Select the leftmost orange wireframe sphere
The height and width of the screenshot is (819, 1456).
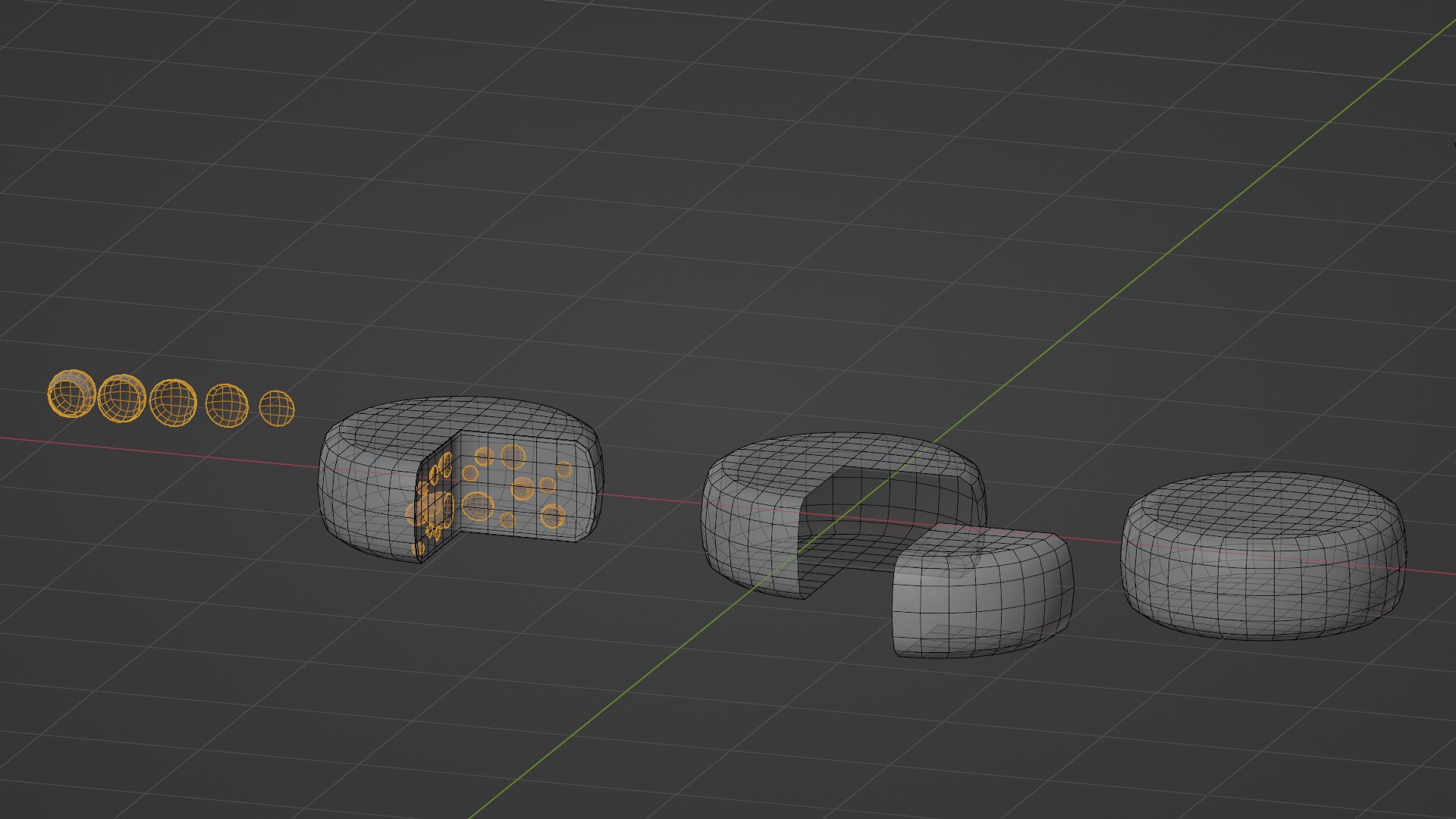pyautogui.click(x=71, y=394)
